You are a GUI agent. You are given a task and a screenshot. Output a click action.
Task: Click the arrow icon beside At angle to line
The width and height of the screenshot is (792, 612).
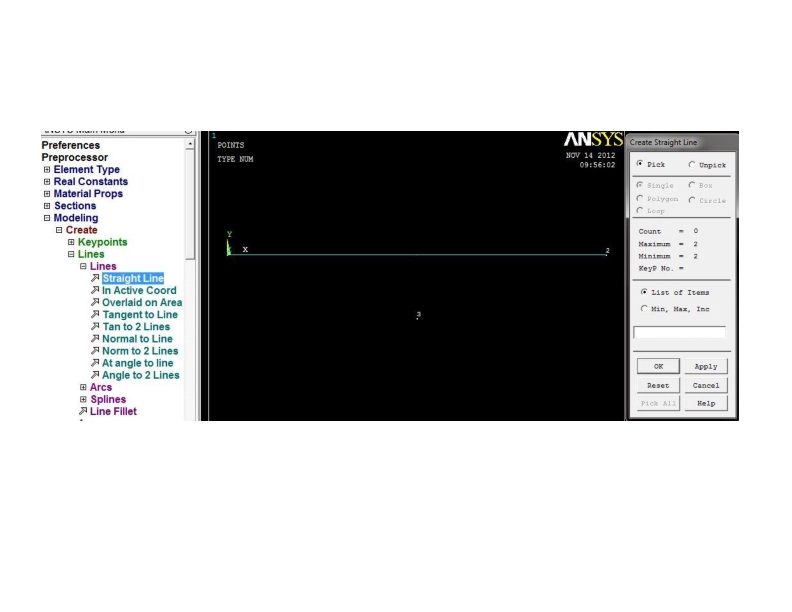tap(95, 363)
